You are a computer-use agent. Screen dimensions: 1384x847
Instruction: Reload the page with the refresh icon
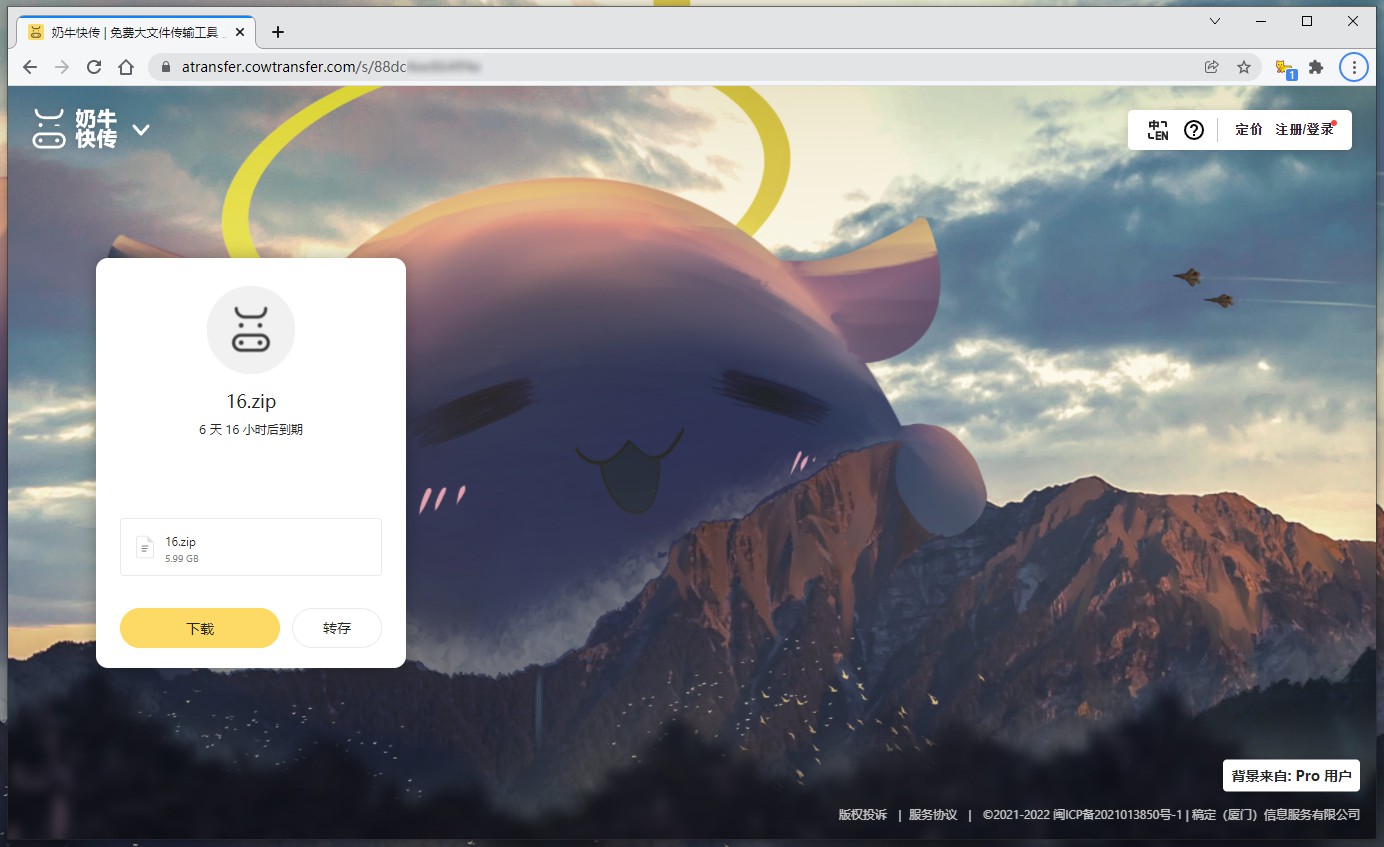(94, 67)
